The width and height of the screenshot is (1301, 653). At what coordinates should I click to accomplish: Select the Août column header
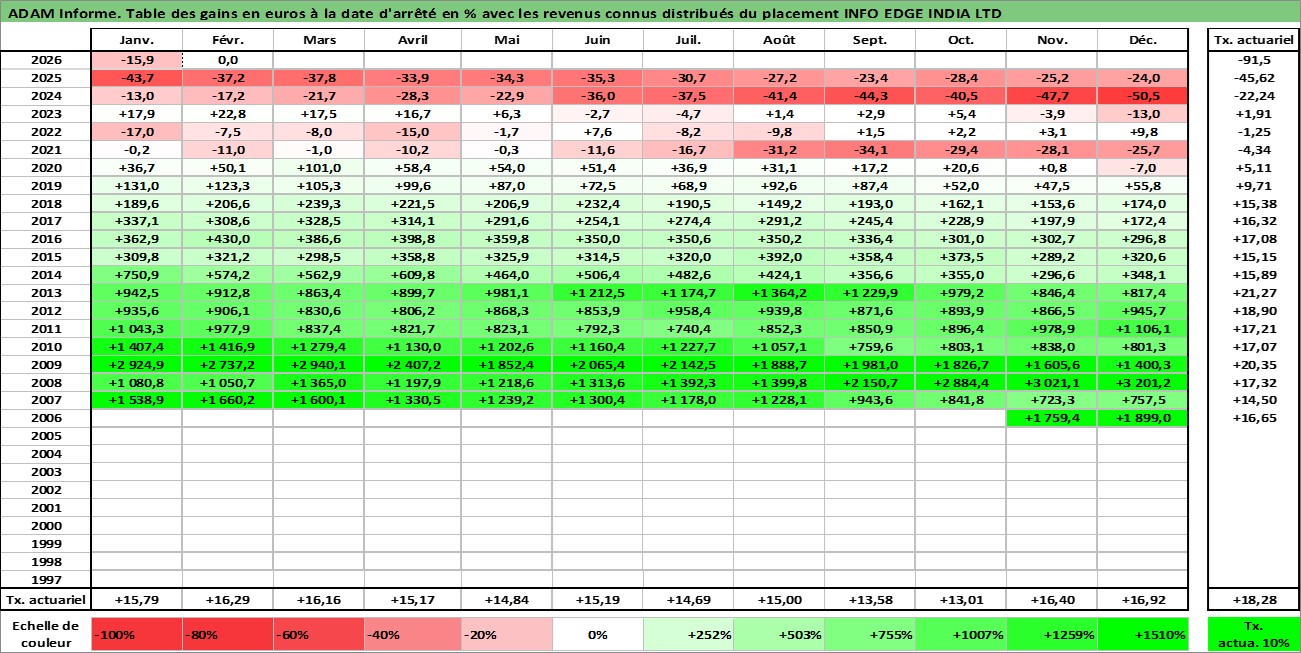click(778, 40)
